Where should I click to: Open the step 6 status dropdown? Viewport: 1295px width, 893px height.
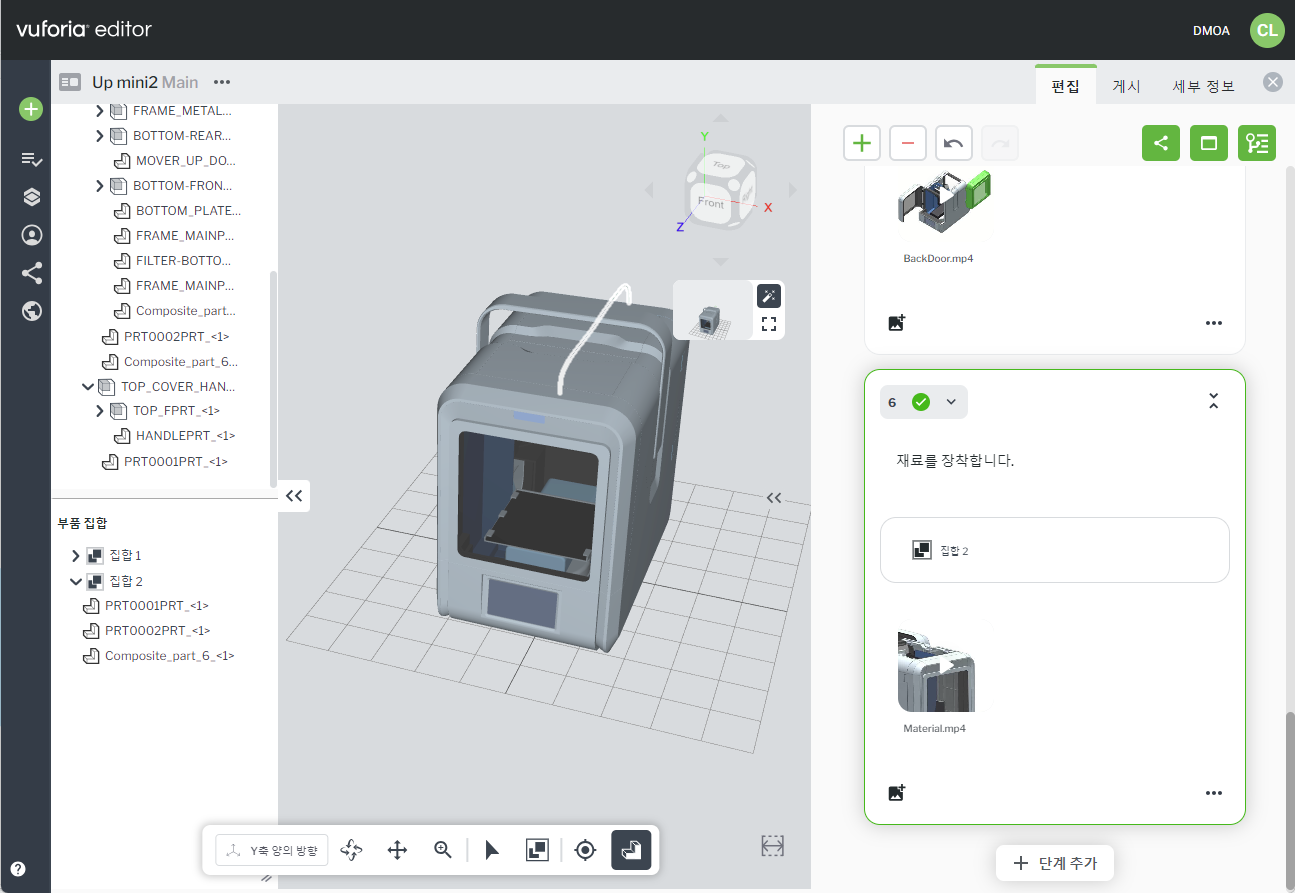(951, 402)
